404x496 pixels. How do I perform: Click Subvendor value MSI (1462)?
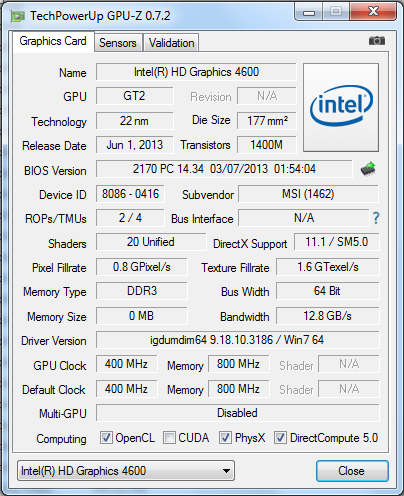click(x=308, y=194)
